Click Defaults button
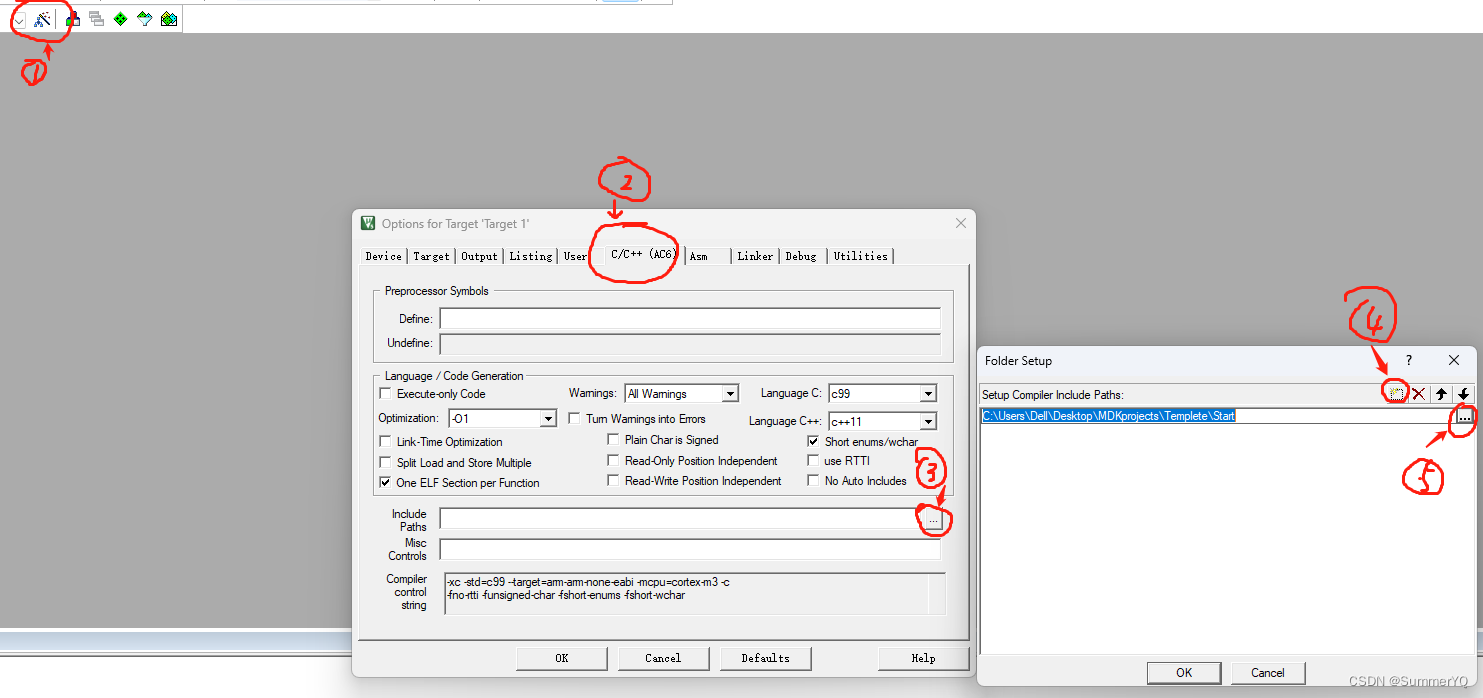Screen dimensions: 1483x698 pos(765,658)
